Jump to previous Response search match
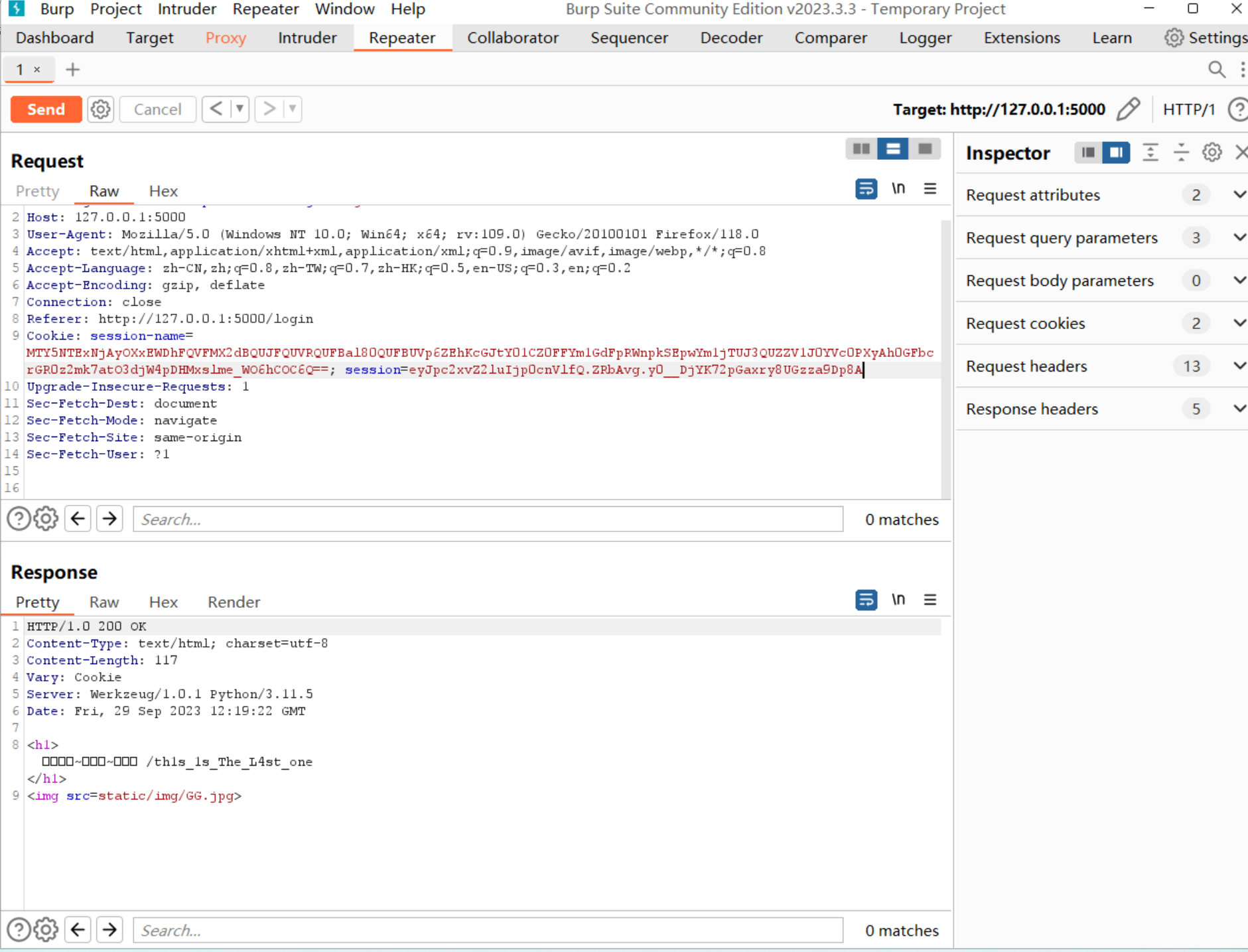This screenshot has height=952, width=1248. point(78,930)
